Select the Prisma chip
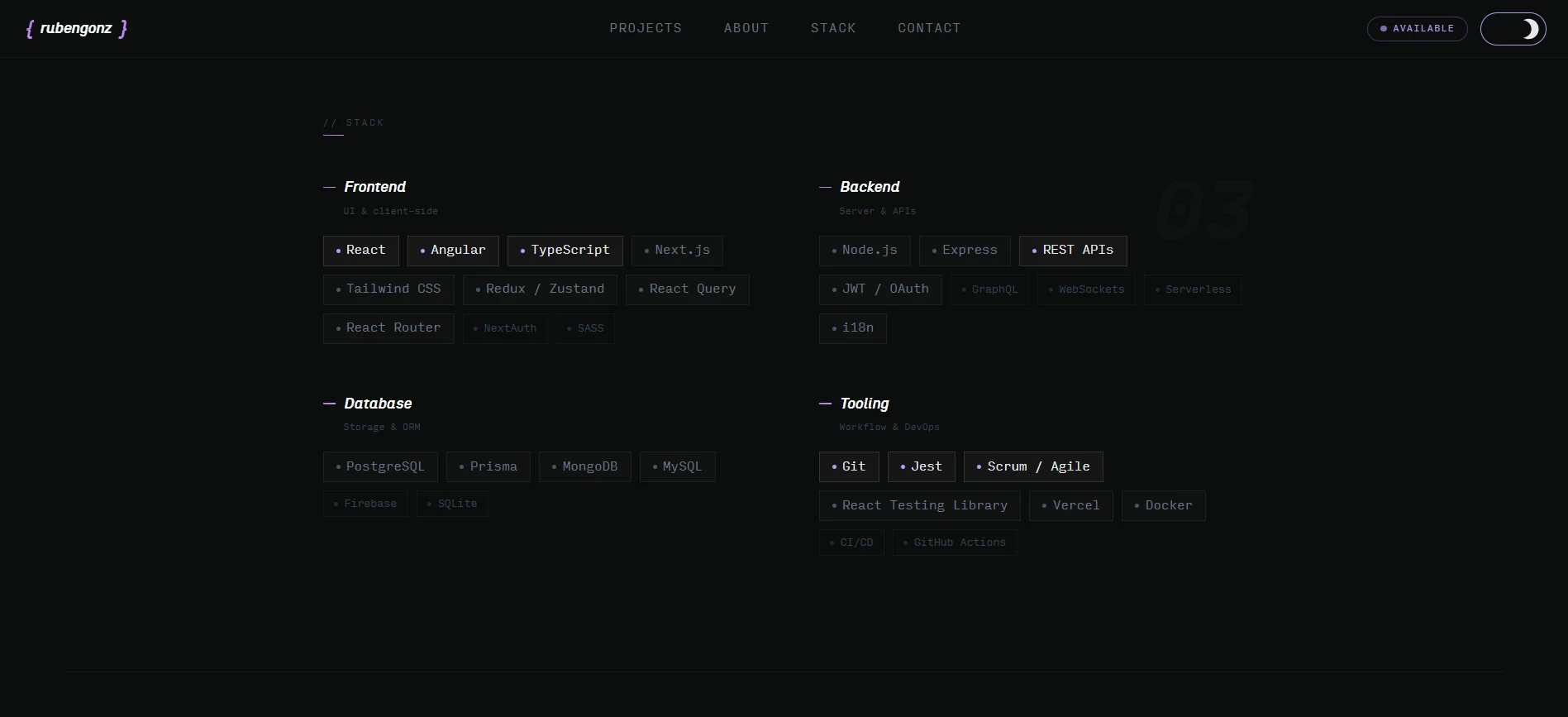 [489, 466]
